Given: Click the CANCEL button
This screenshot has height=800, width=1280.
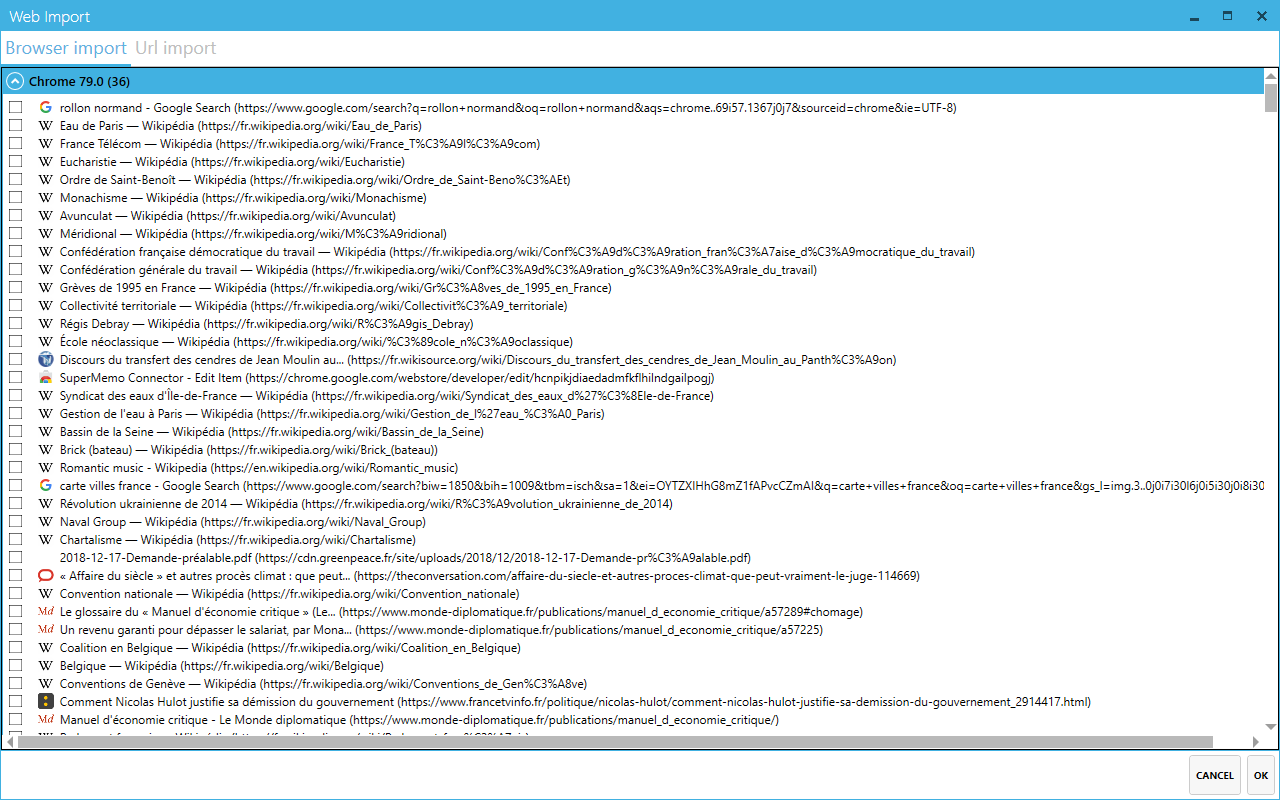Looking at the screenshot, I should click(x=1215, y=775).
